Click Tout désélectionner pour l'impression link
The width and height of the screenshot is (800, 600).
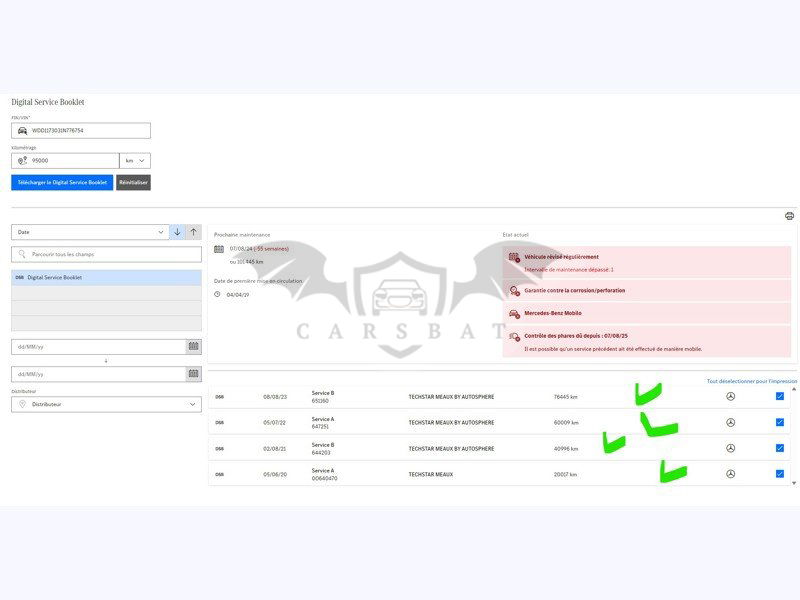point(752,381)
